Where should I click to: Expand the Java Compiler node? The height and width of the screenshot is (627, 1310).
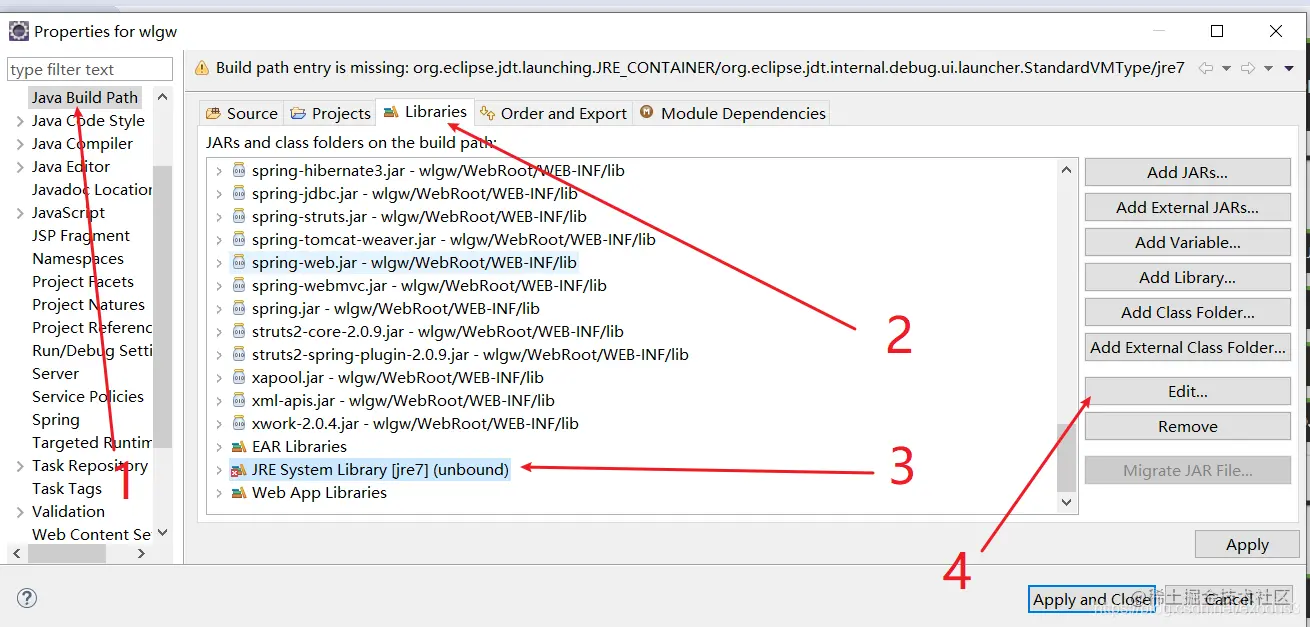[x=20, y=143]
